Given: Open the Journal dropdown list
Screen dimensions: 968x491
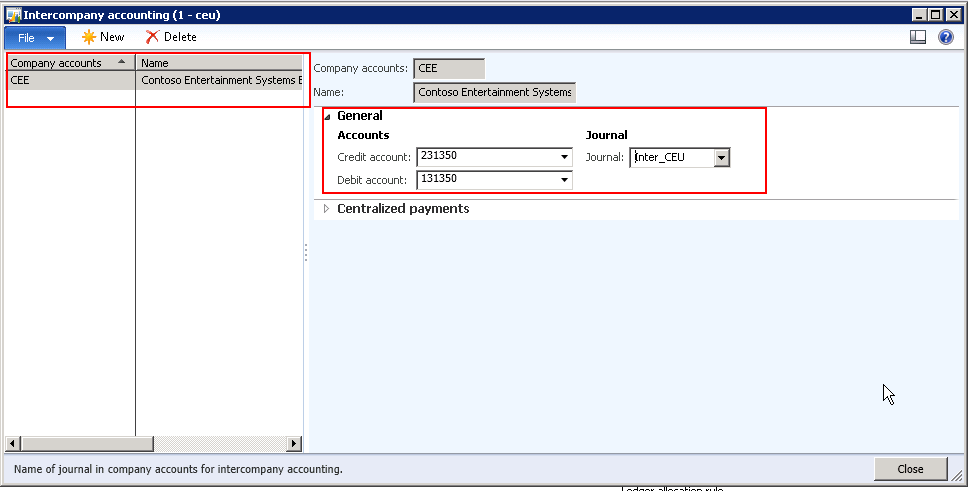Looking at the screenshot, I should pyautogui.click(x=721, y=157).
